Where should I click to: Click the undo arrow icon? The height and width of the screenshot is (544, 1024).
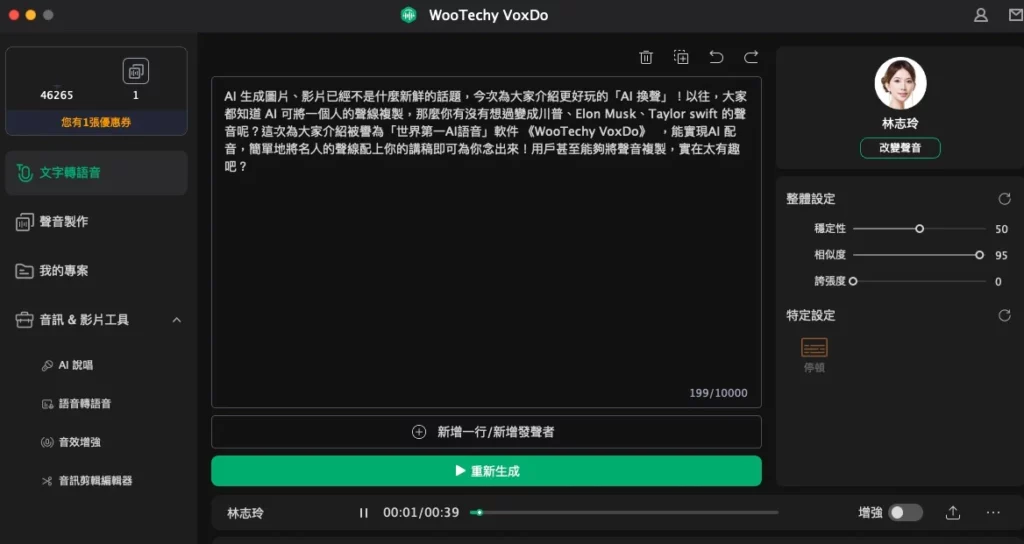point(716,57)
